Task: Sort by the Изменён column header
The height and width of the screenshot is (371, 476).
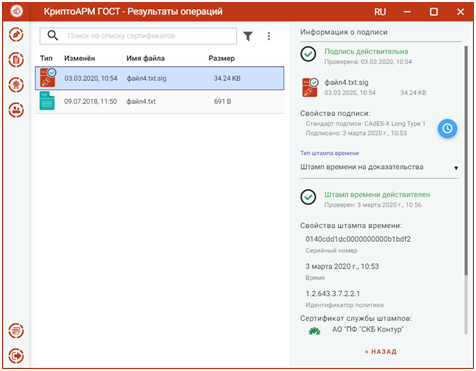Action: point(80,58)
